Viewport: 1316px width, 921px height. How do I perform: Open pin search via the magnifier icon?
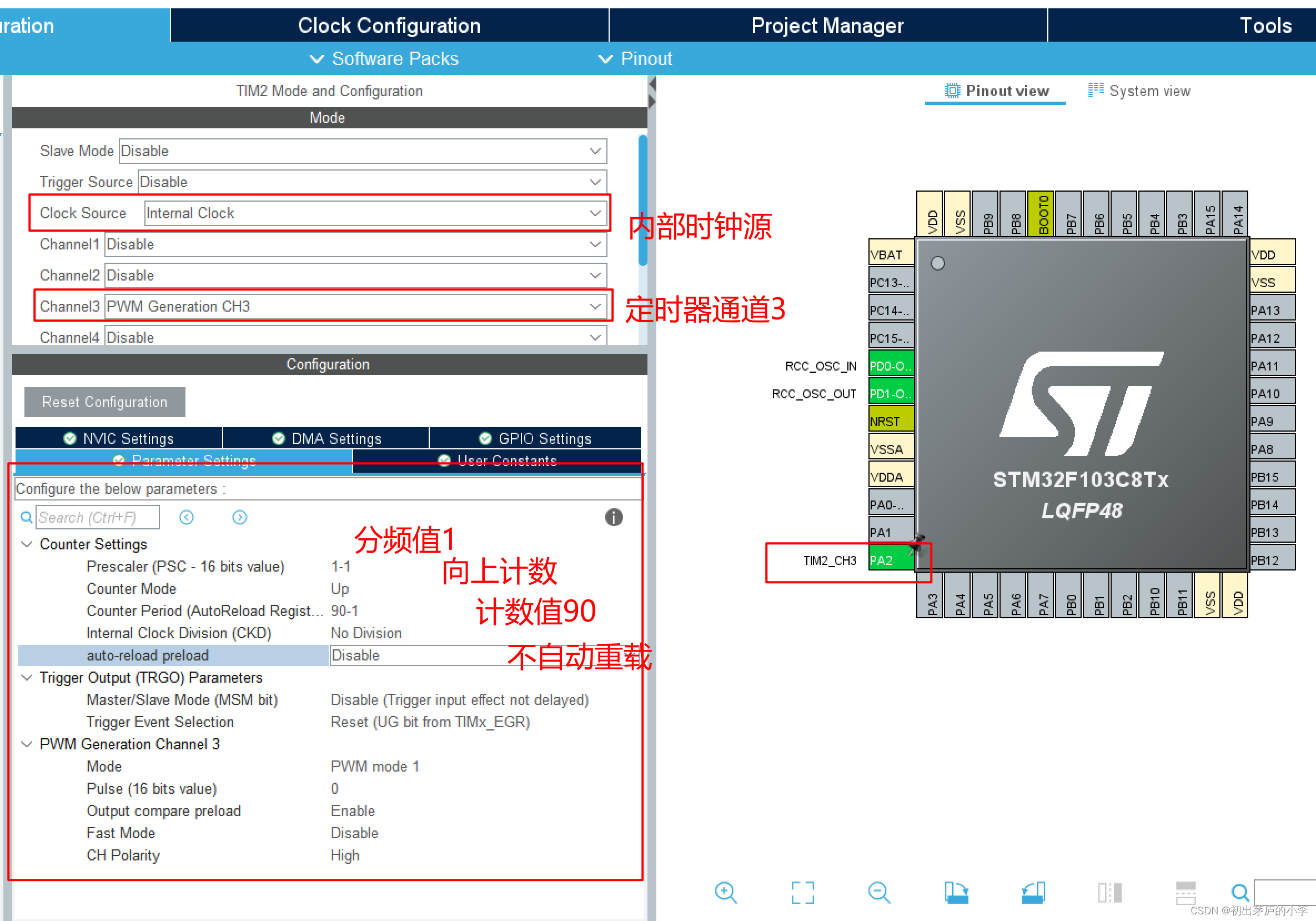[x=1240, y=892]
